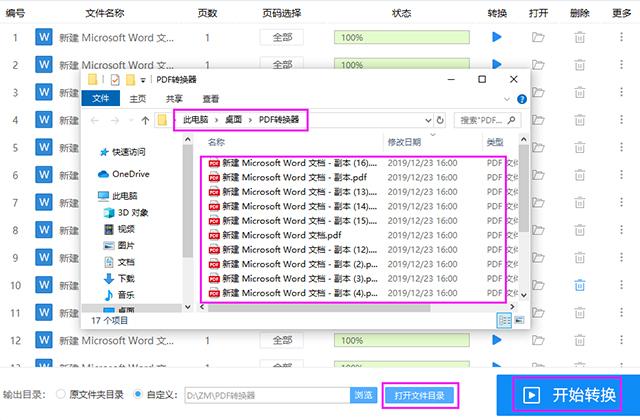Click 打开文件目录 button

(x=419, y=395)
